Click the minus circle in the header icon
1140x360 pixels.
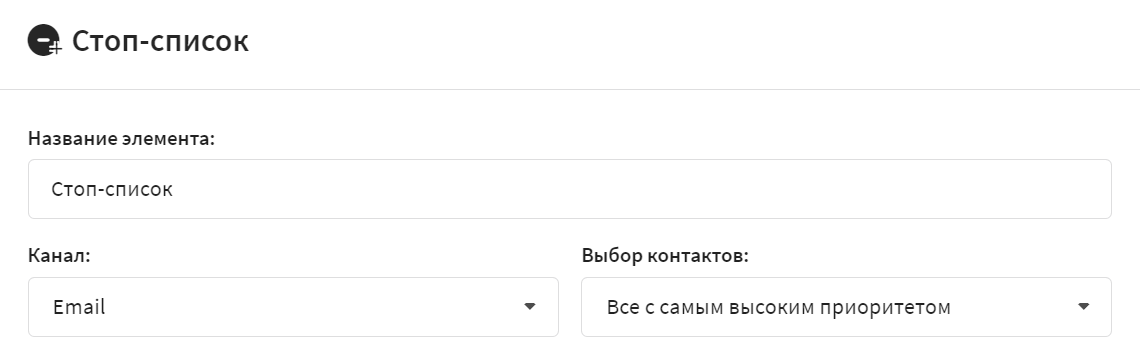click(42, 39)
